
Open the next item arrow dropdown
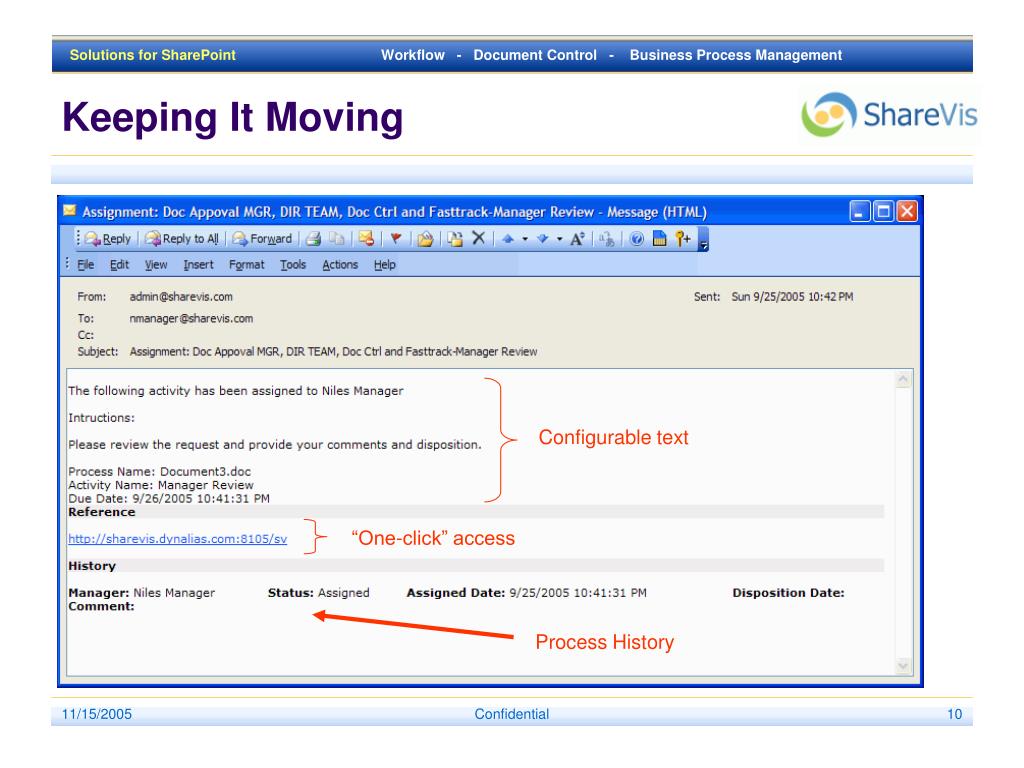559,240
